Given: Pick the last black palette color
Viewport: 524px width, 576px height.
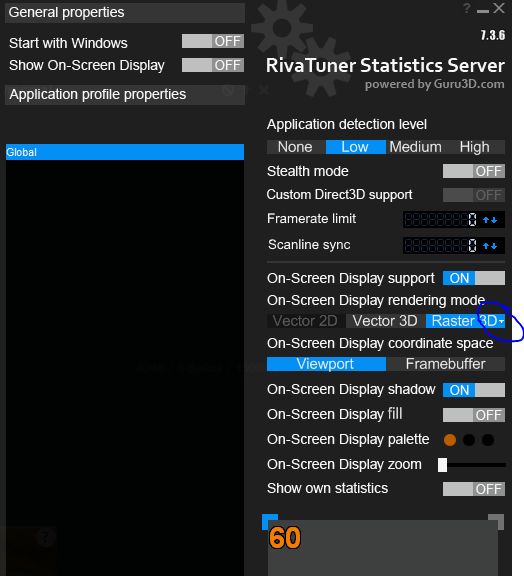Looking at the screenshot, I should pos(488,440).
